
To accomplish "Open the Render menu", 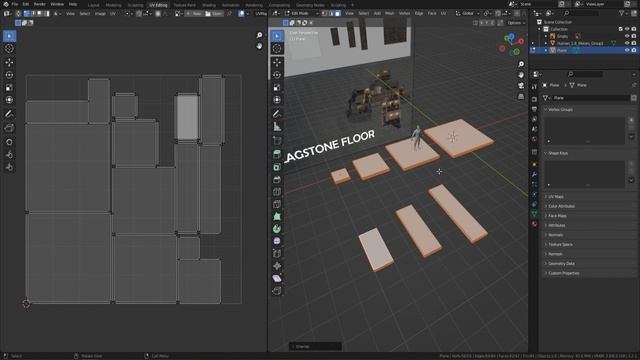I will (40, 4).
